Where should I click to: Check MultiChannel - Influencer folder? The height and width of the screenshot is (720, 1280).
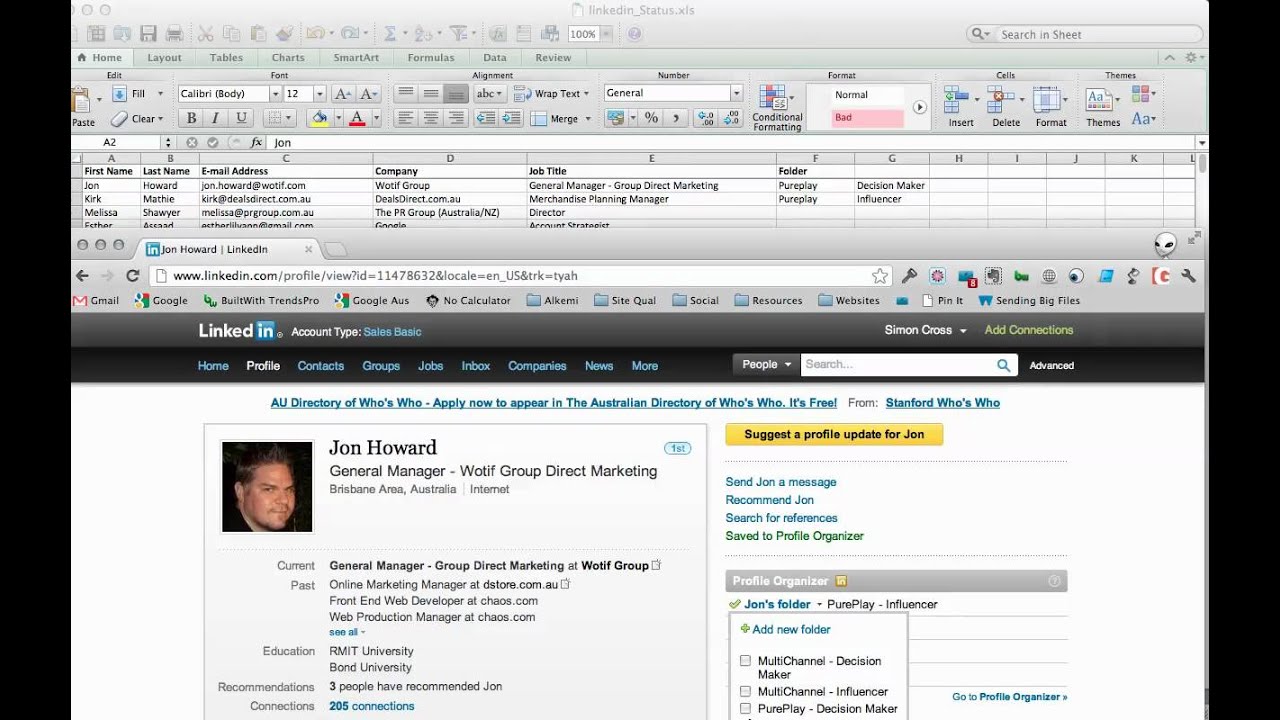(x=745, y=691)
